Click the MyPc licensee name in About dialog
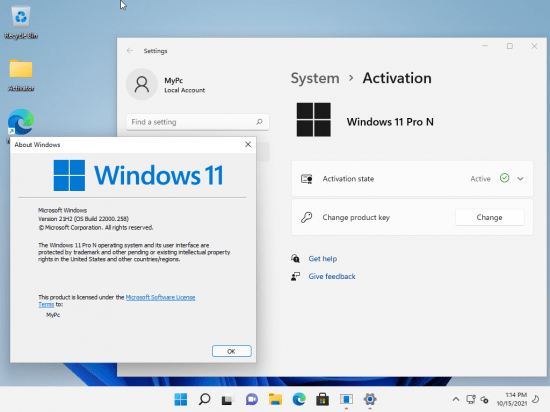This screenshot has width=550, height=412. [53, 315]
